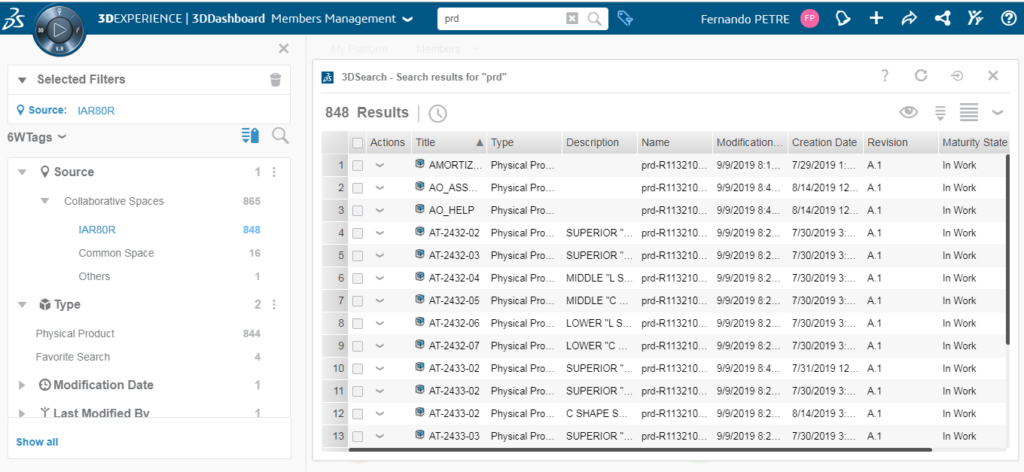Filter by Physical Product type
This screenshot has width=1024, height=472.
pos(75,334)
